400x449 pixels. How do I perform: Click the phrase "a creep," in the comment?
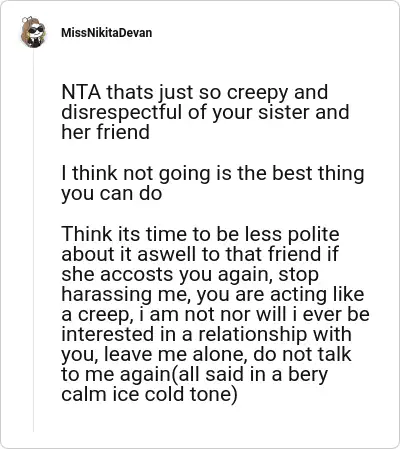(97, 315)
